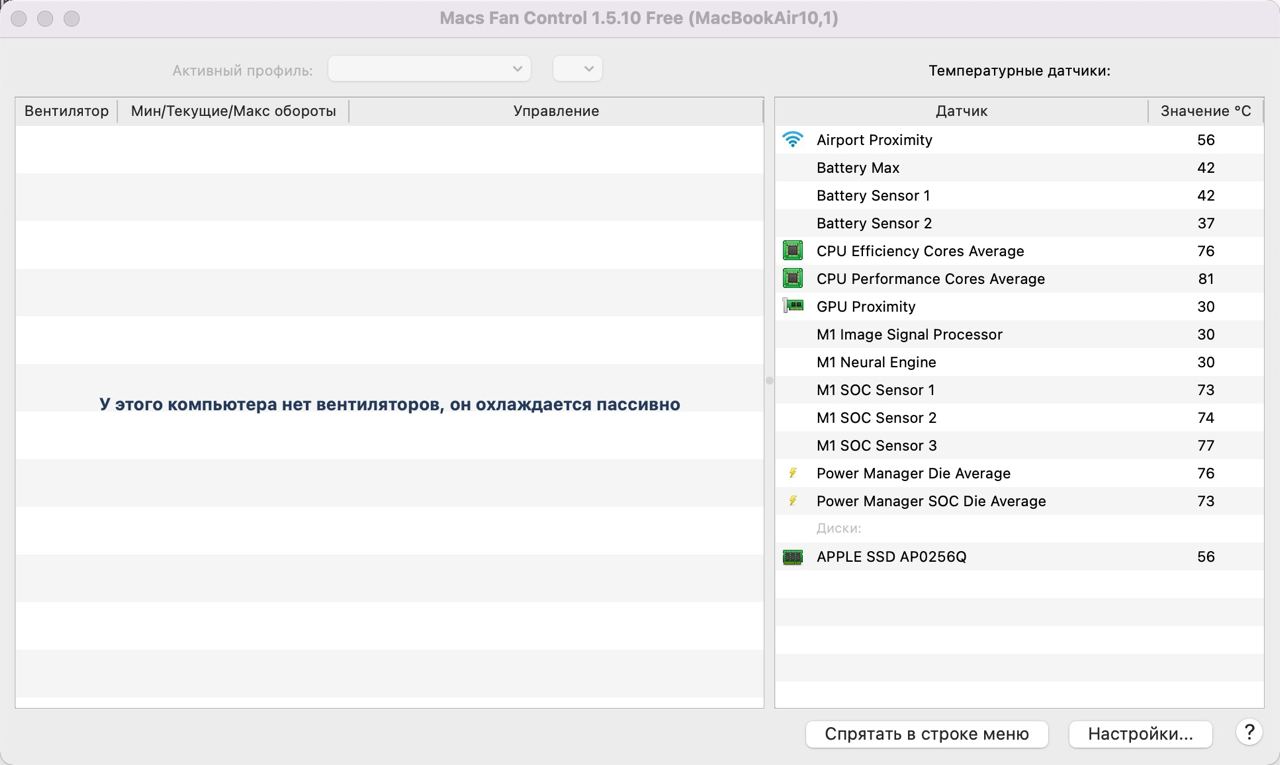Click the lightning icon beside Power Manager Die Average
The width and height of the screenshot is (1280, 765).
(793, 473)
